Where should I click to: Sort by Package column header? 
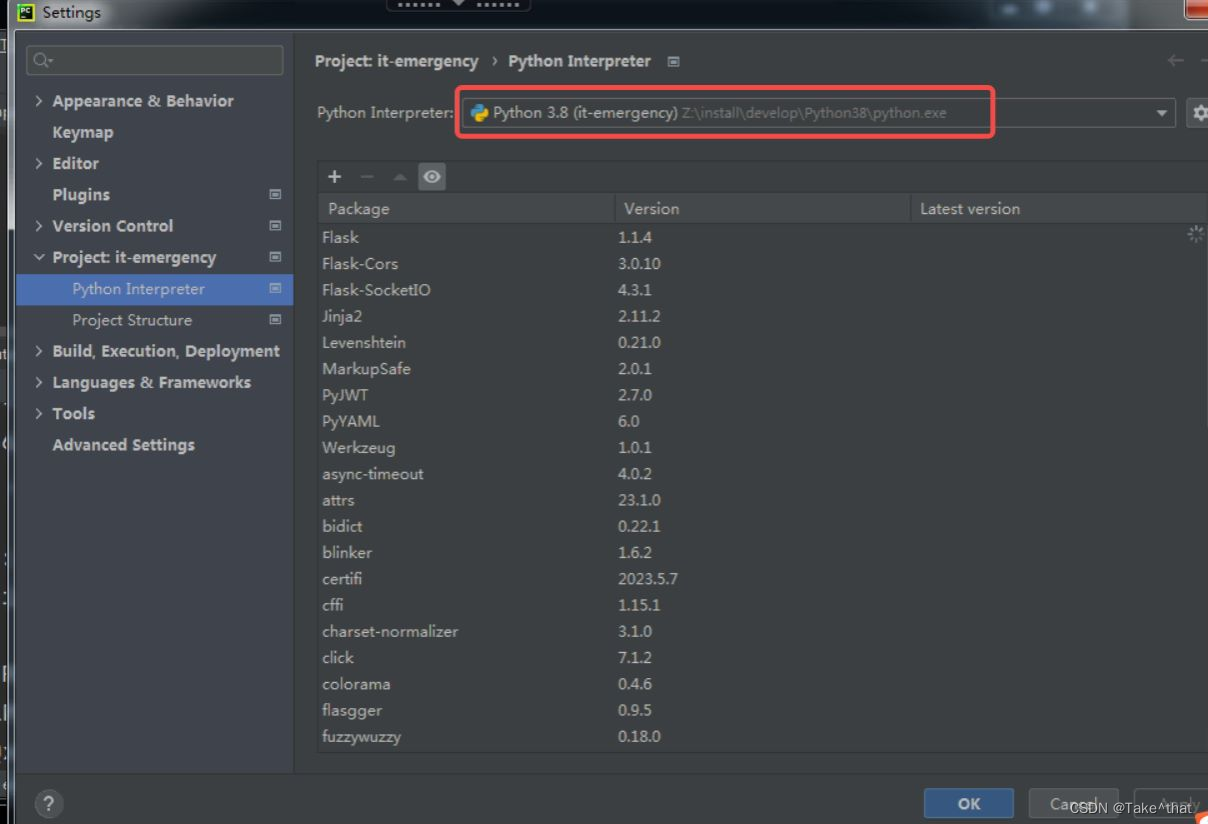click(466, 208)
